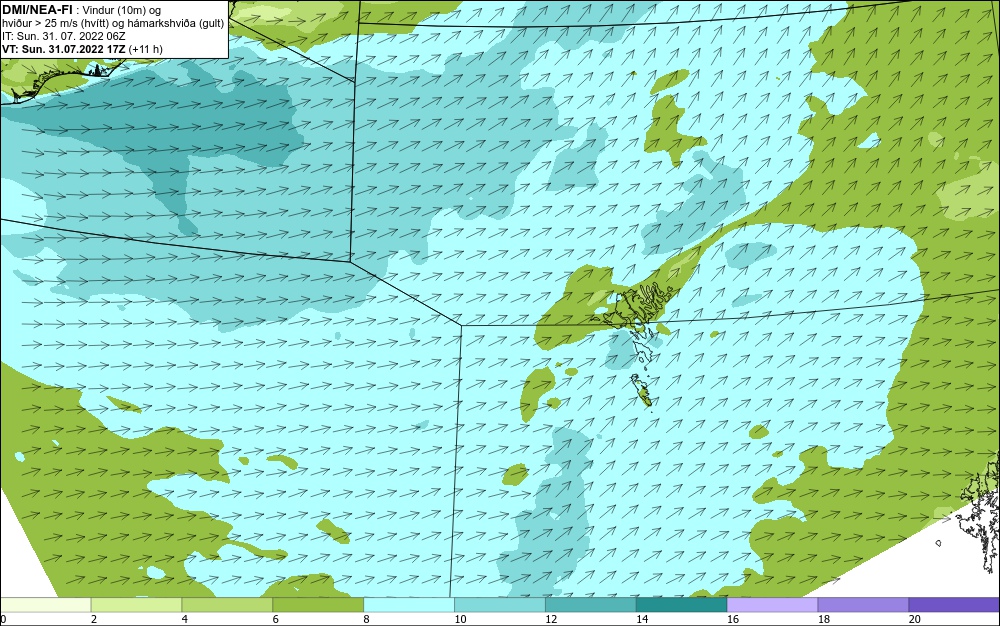Click the 2–4 m/s light green legend swatch
Screen dimensions: 1000x626
tap(136, 604)
